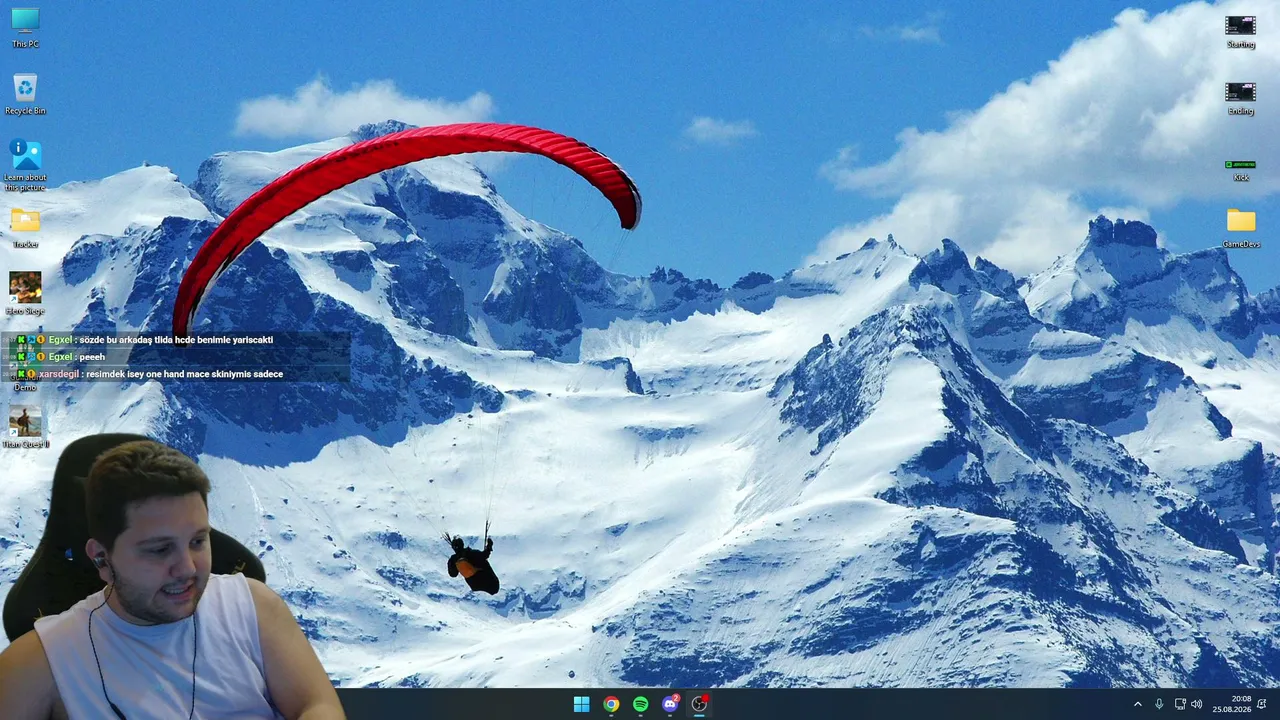Select the This PC desktop icon
The height and width of the screenshot is (720, 1280).
point(25,27)
